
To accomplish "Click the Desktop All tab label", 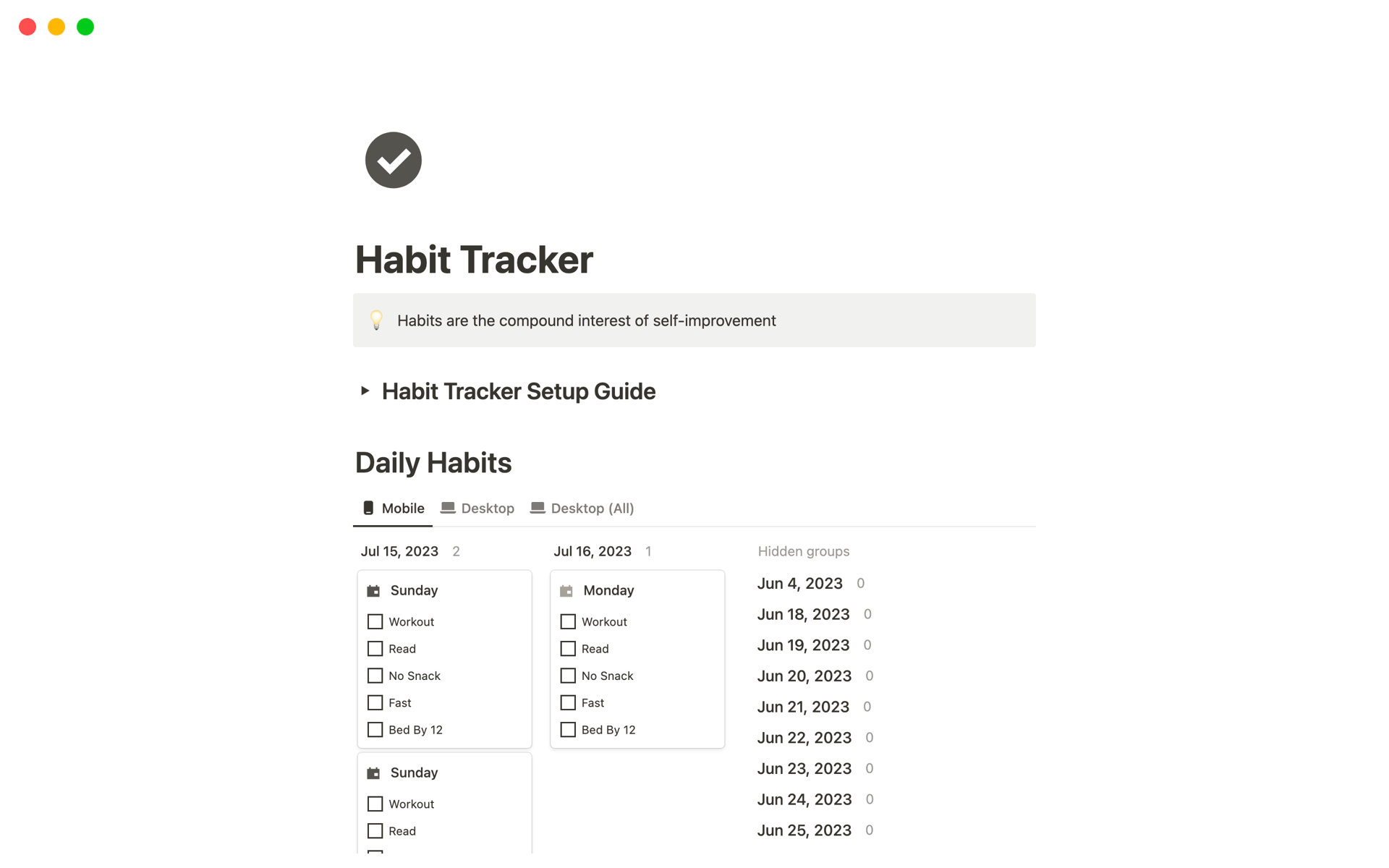I will click(x=592, y=508).
